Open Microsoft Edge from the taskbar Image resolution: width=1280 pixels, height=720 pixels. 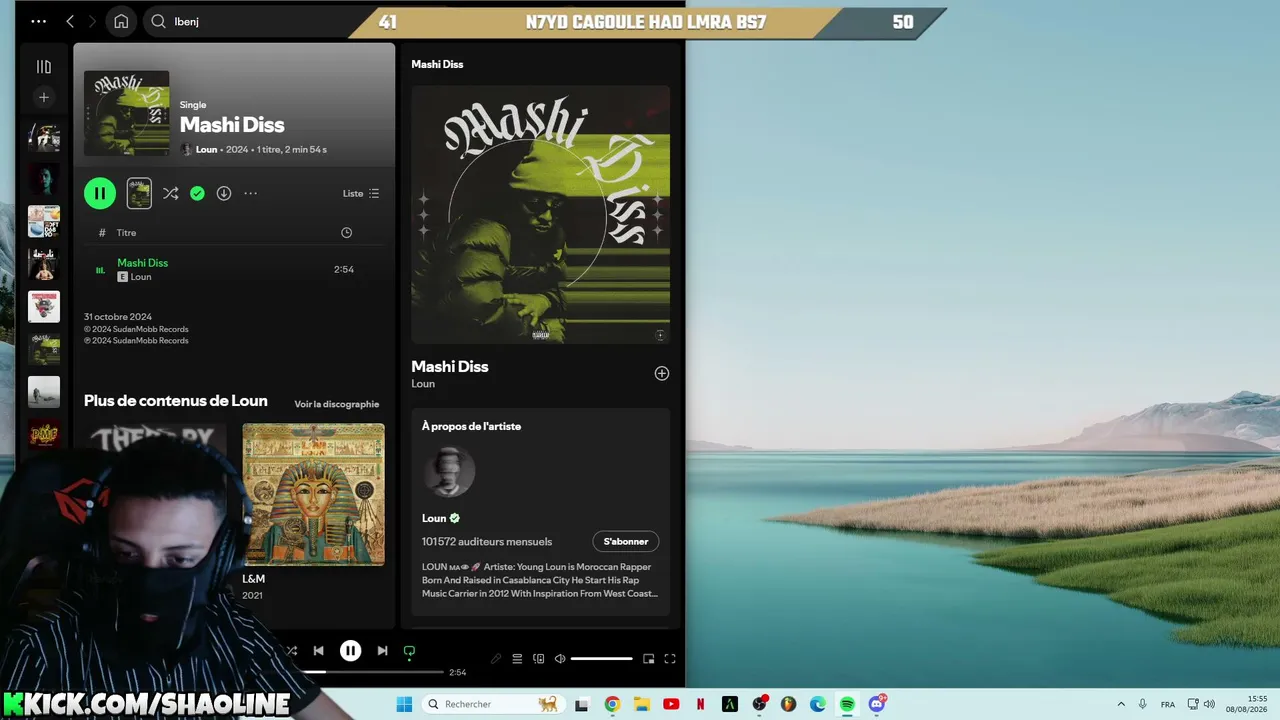pos(818,704)
